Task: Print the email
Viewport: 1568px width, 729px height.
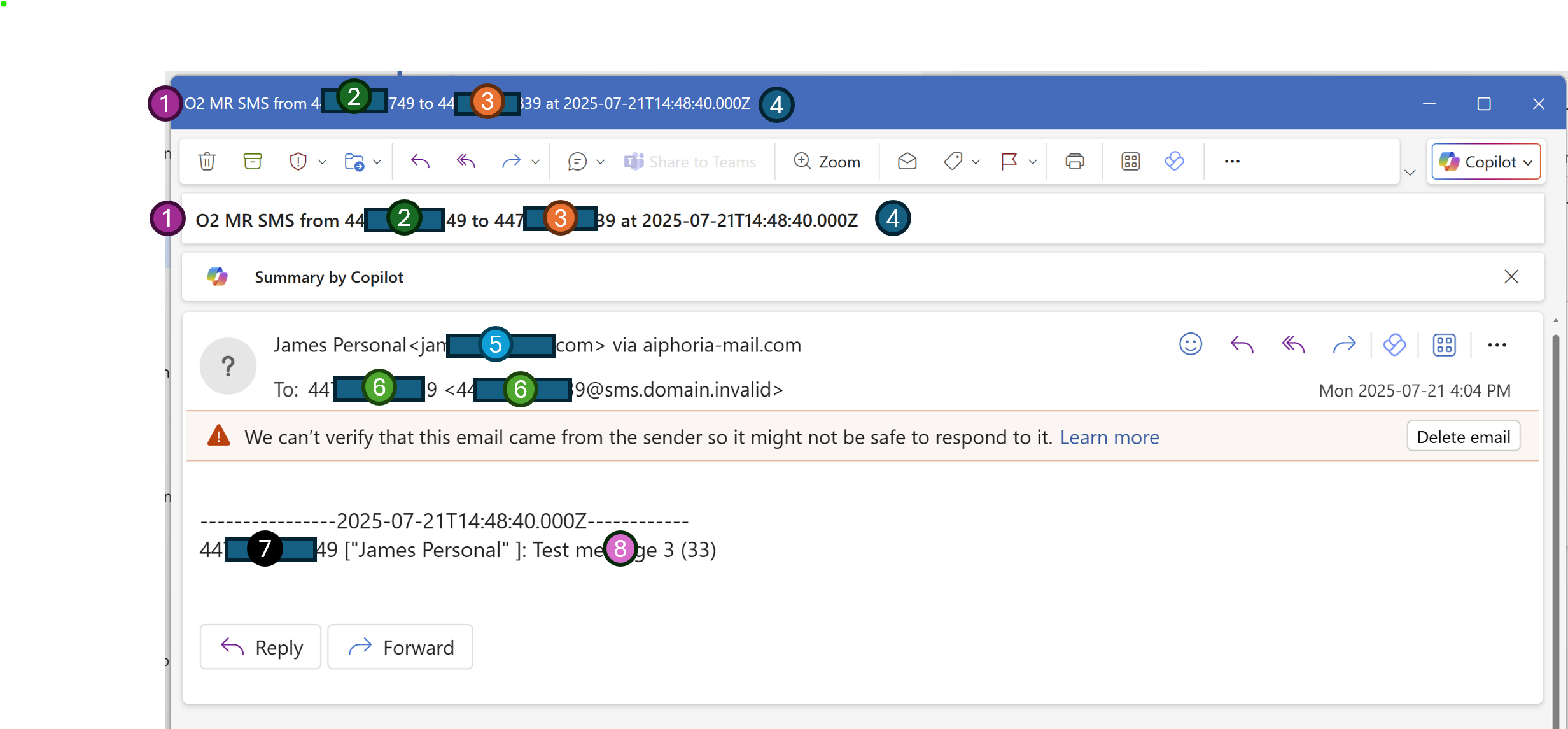Action: (x=1074, y=161)
